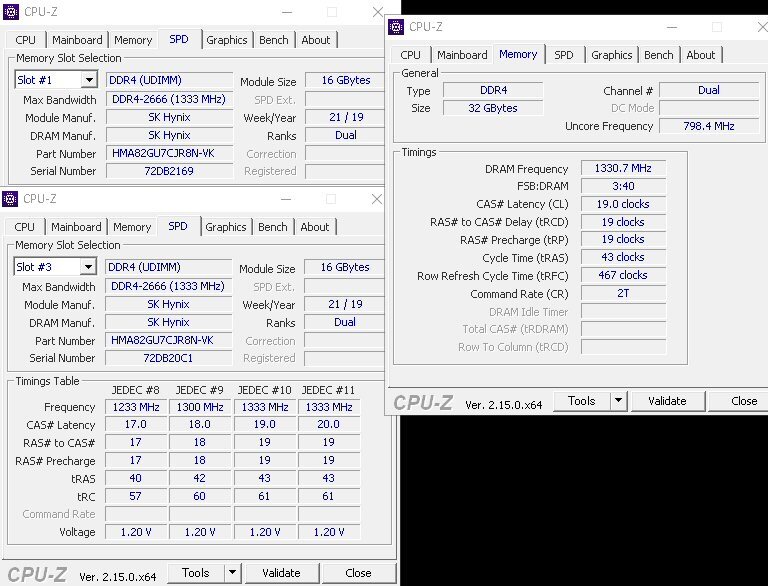Select Memory tab in right window
768x586 pixels.
pyautogui.click(x=518, y=54)
